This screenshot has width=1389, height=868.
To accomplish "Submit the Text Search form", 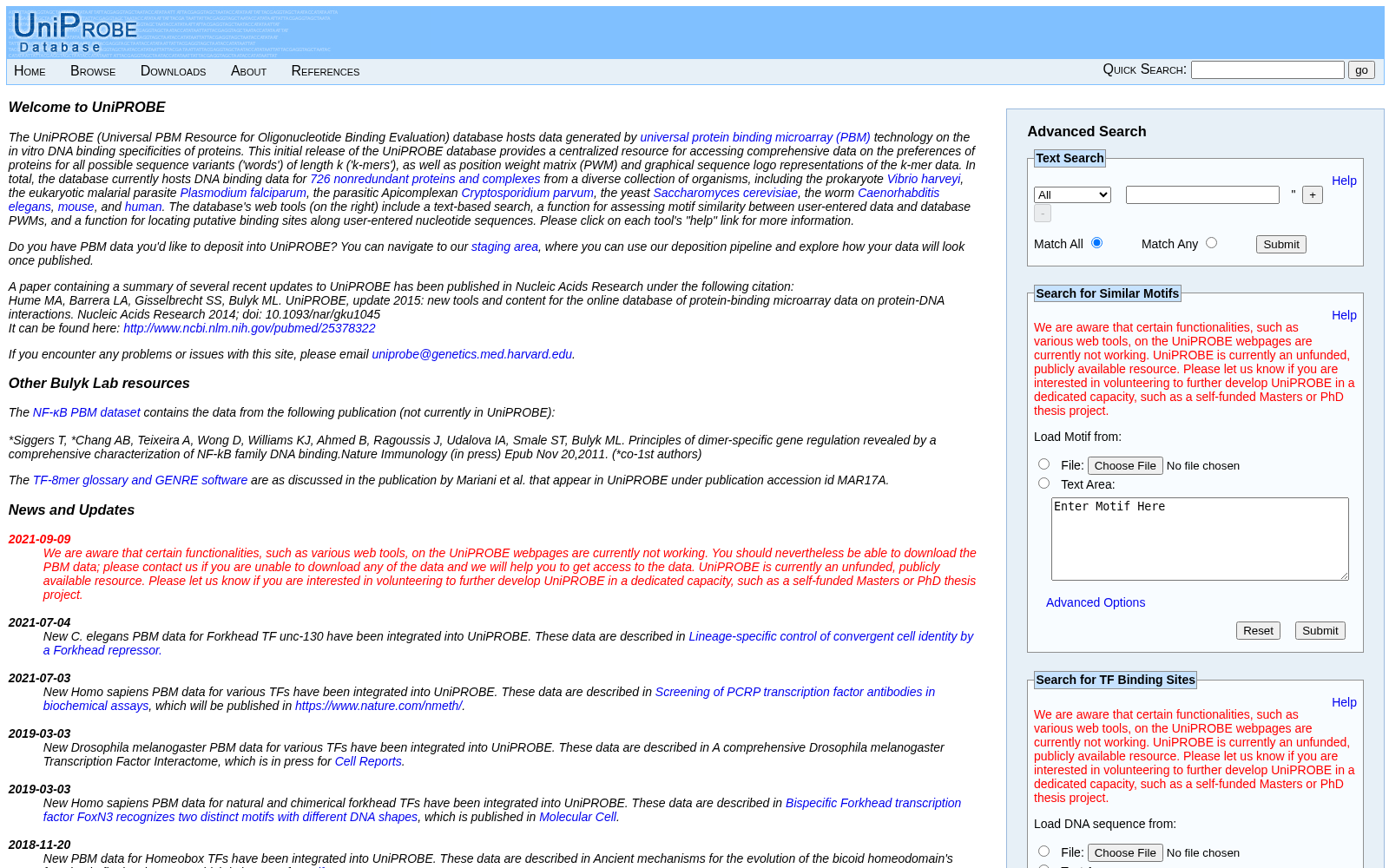I will [x=1280, y=244].
